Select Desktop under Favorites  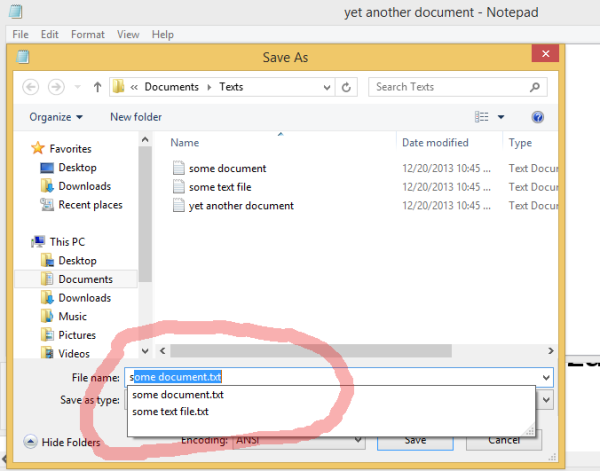point(77,167)
